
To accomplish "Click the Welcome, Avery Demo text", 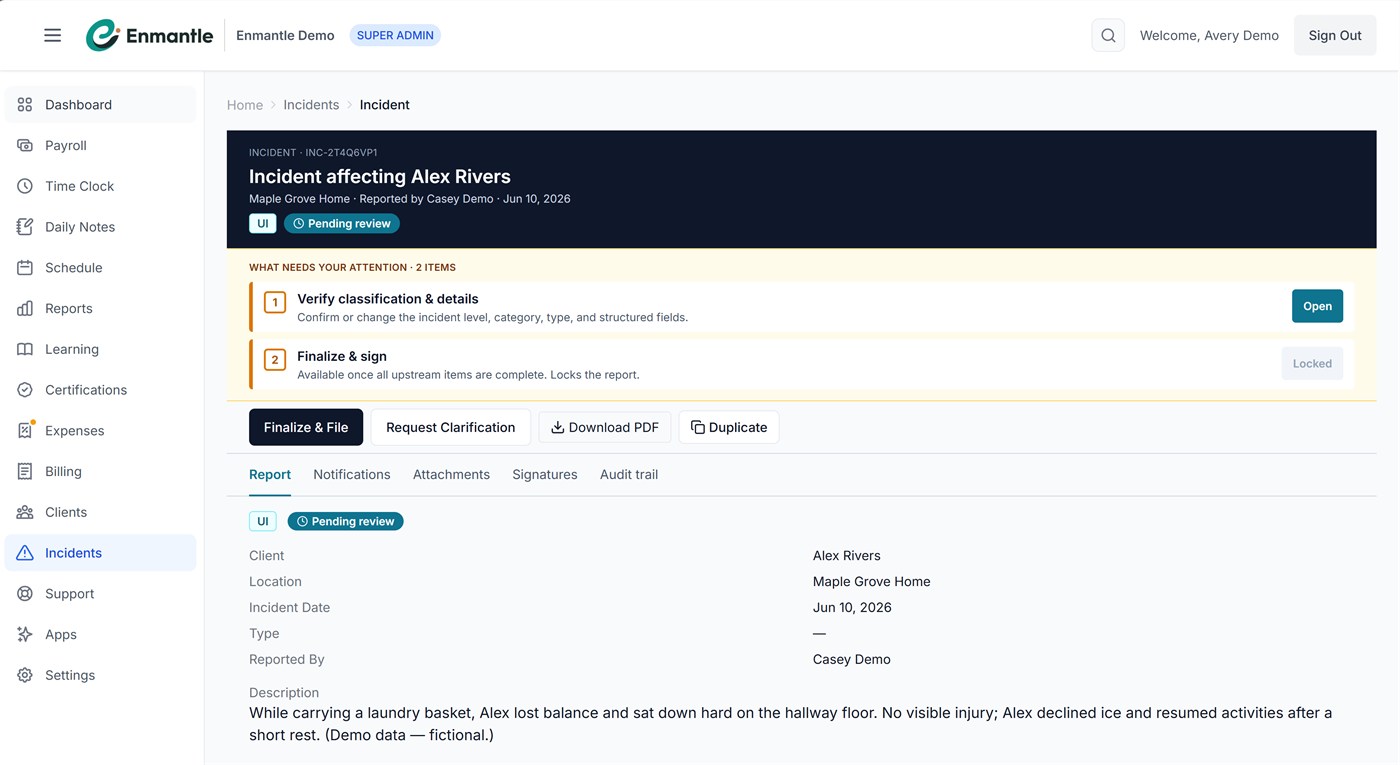I will tap(1209, 35).
